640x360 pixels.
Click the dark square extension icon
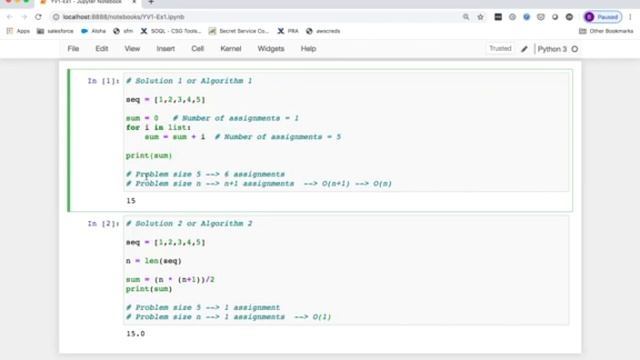[x=498, y=17]
